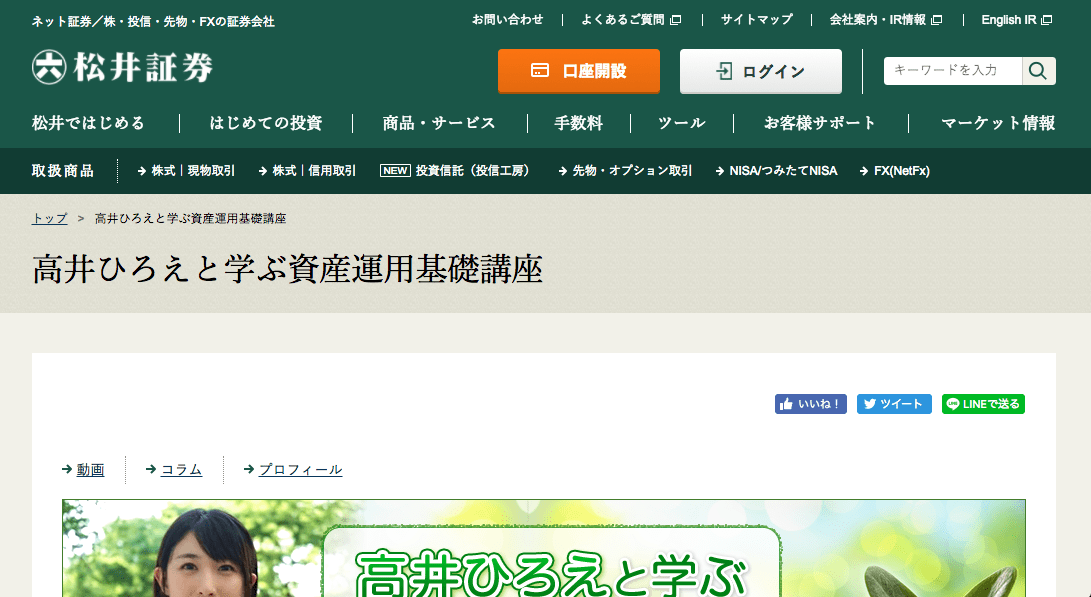Viewport: 1091px width, 597px height.
Task: Jump to the プロフィール section
Action: [x=300, y=469]
